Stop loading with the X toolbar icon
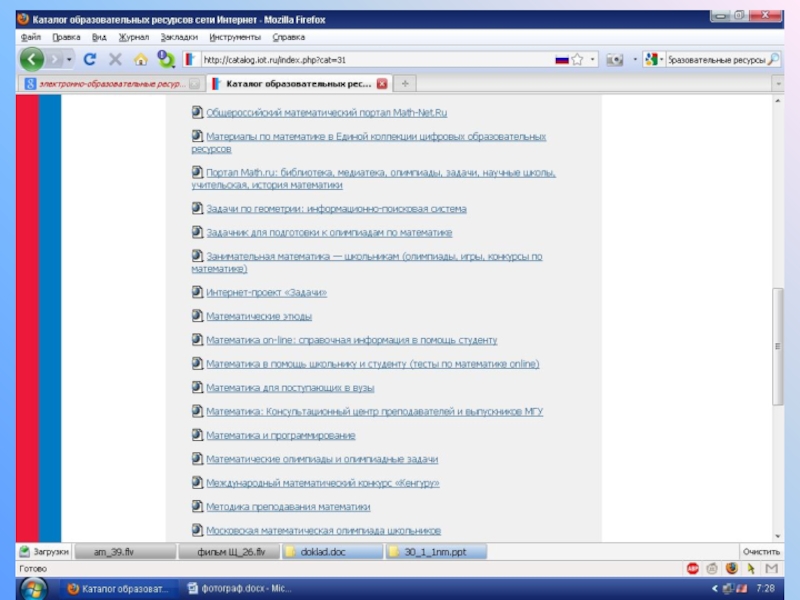 (115, 60)
